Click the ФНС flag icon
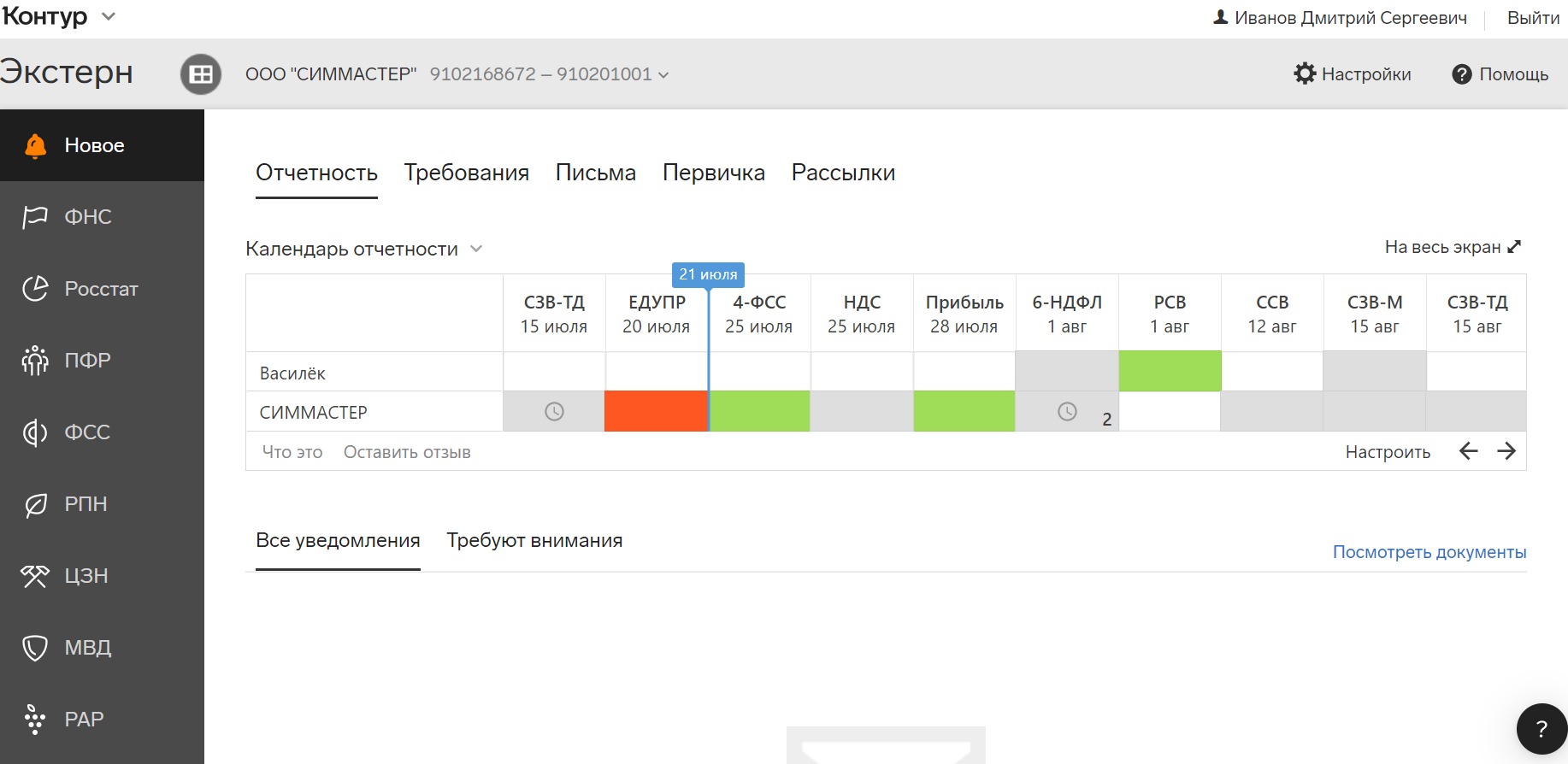This screenshot has width=1568, height=764. [x=35, y=217]
